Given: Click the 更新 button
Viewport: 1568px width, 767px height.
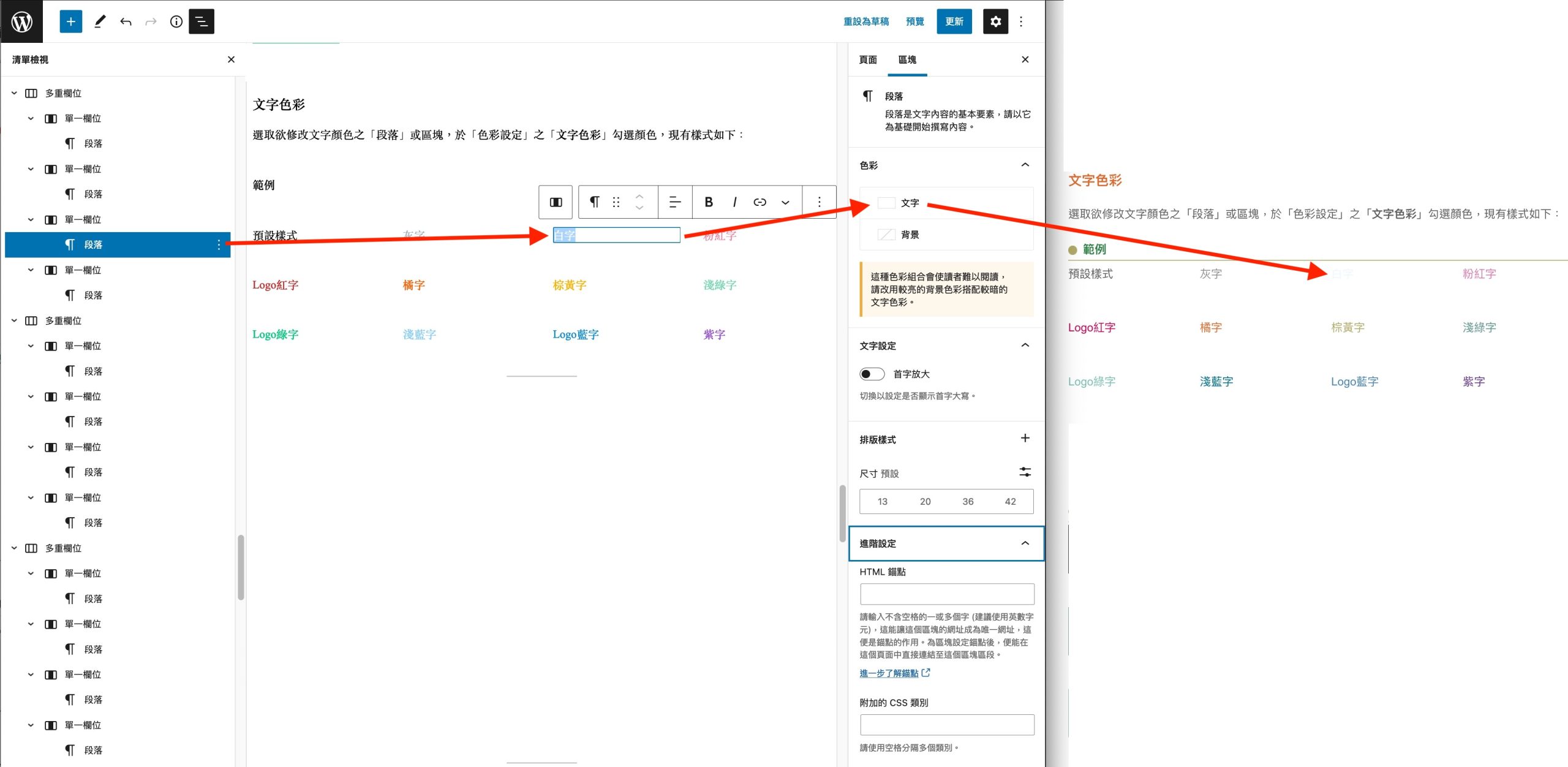Looking at the screenshot, I should [x=954, y=21].
